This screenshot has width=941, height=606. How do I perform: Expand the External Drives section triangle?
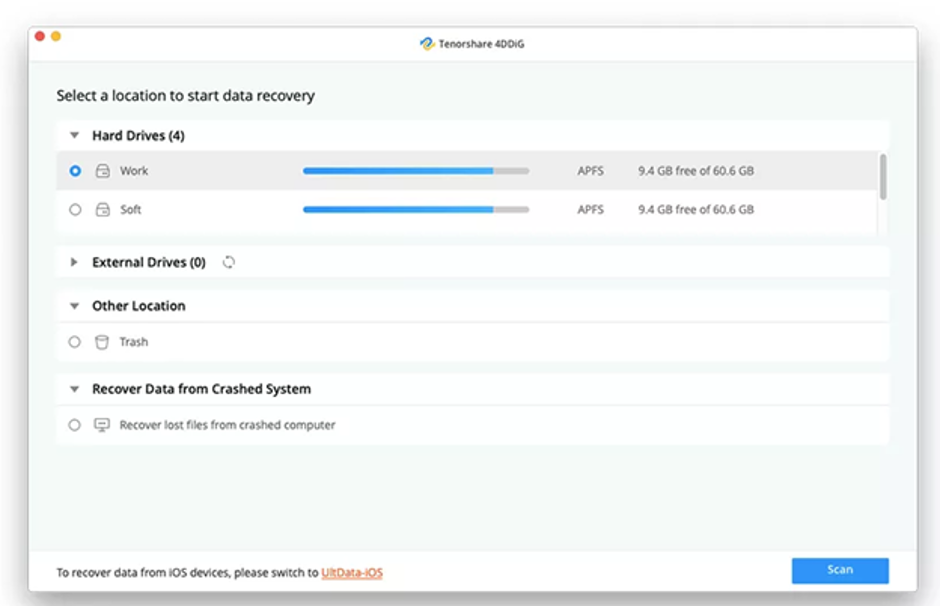point(74,262)
